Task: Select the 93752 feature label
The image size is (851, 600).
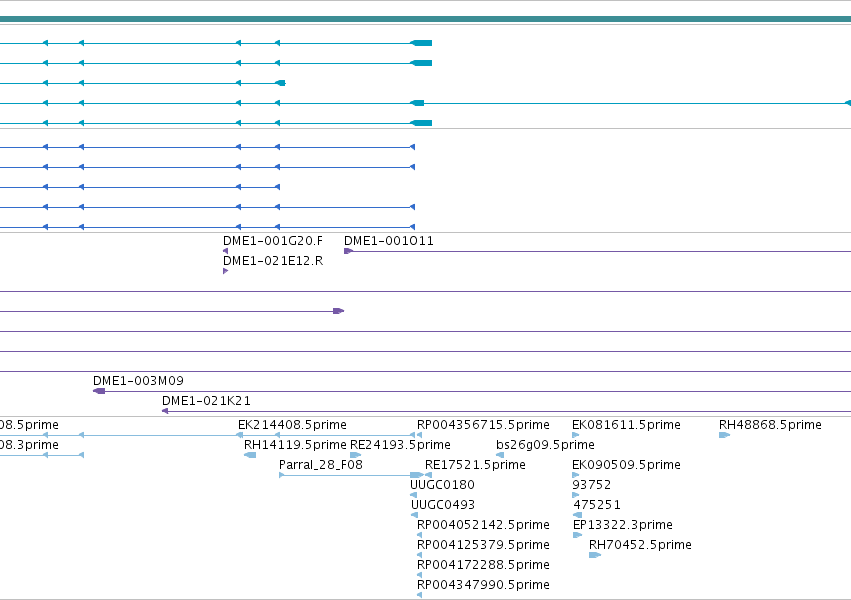Action: [x=592, y=485]
